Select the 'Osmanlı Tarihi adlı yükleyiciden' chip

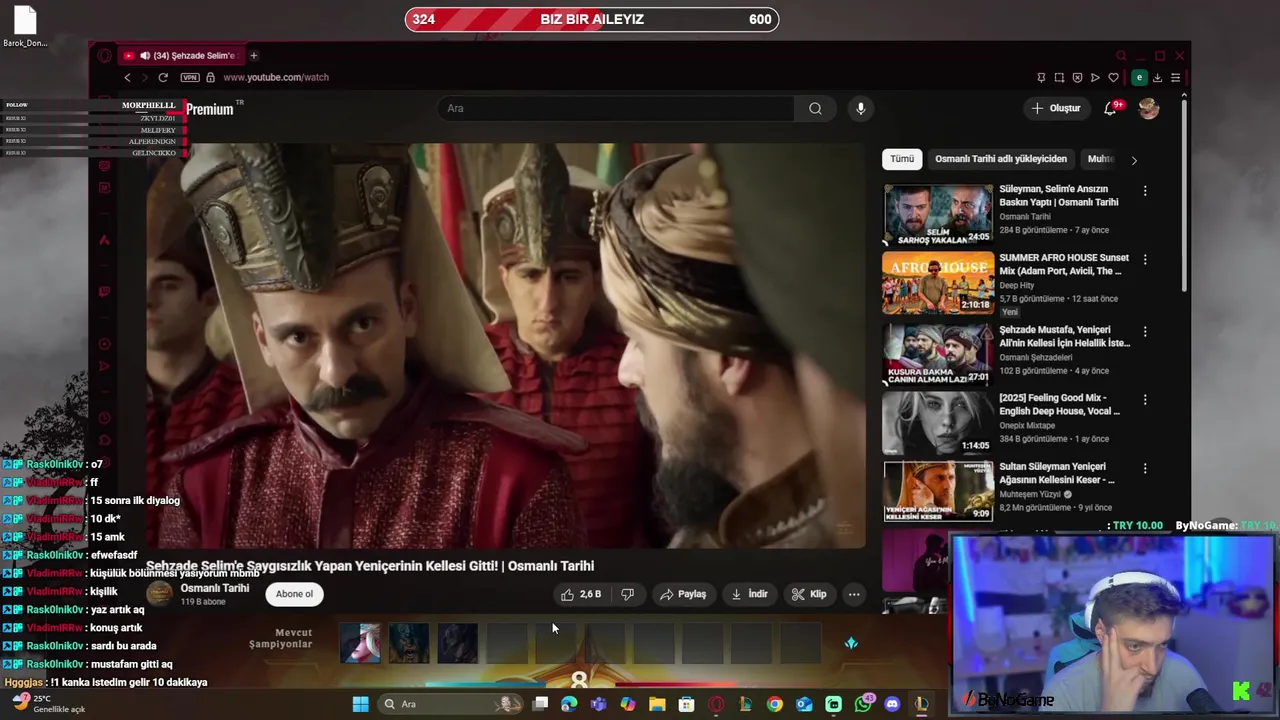coord(1001,159)
